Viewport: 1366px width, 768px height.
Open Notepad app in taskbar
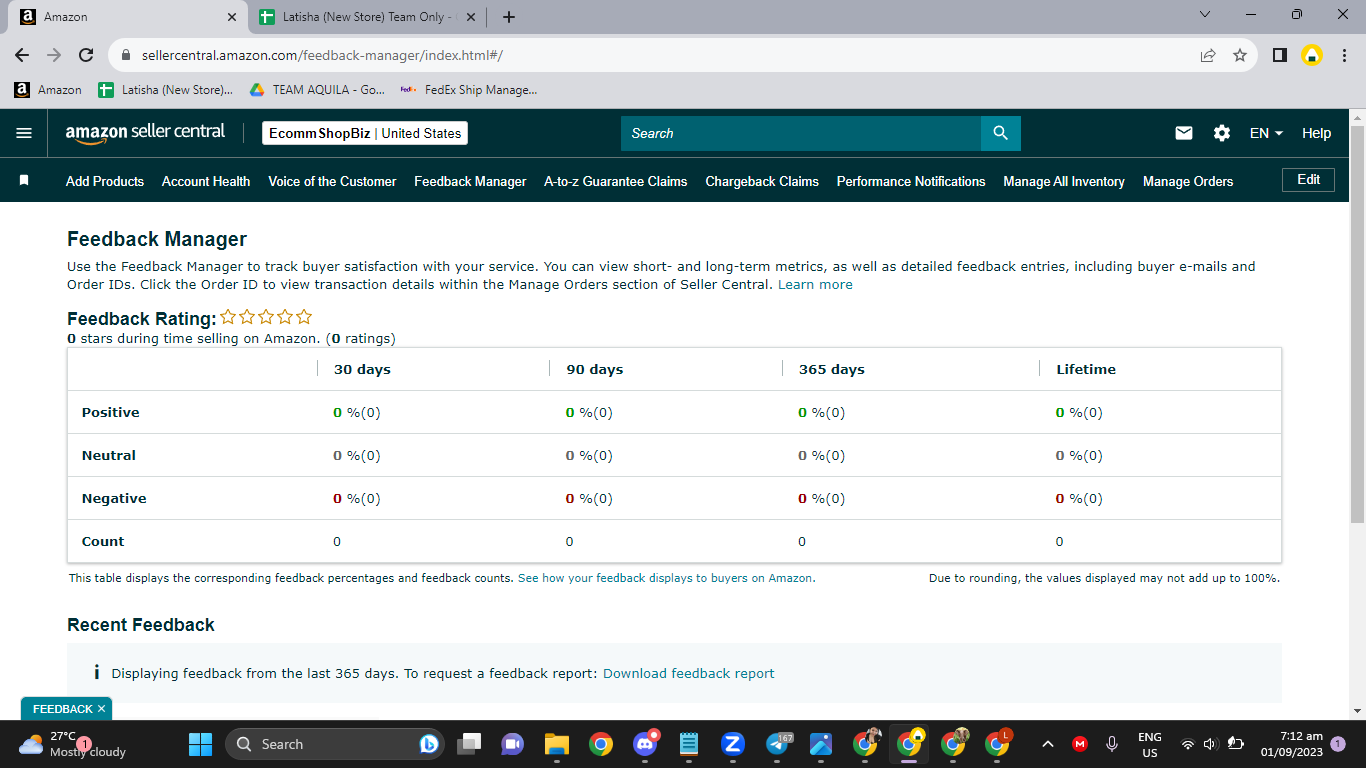pos(689,744)
